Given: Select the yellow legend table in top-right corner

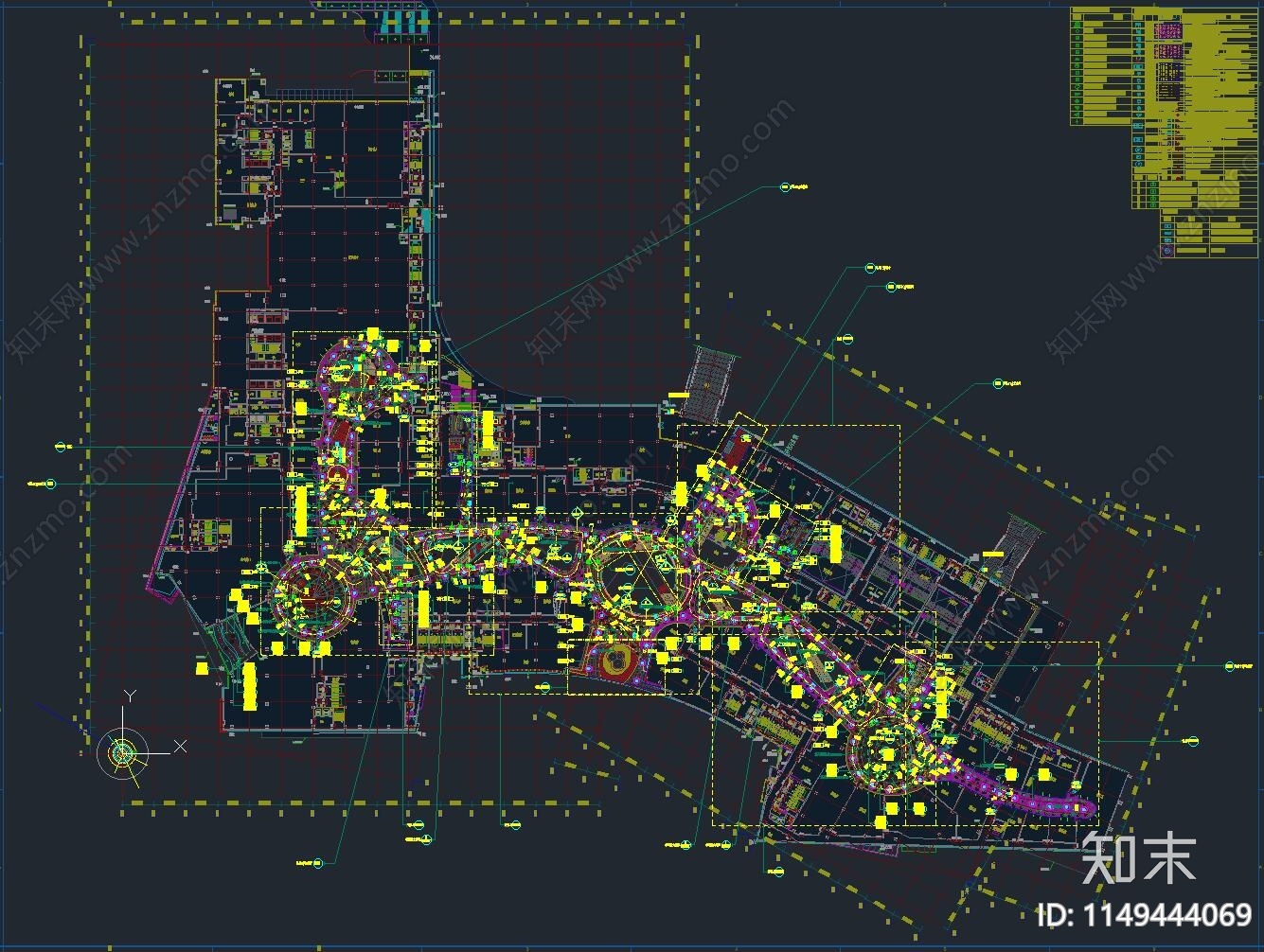Looking at the screenshot, I should click(x=1164, y=131).
